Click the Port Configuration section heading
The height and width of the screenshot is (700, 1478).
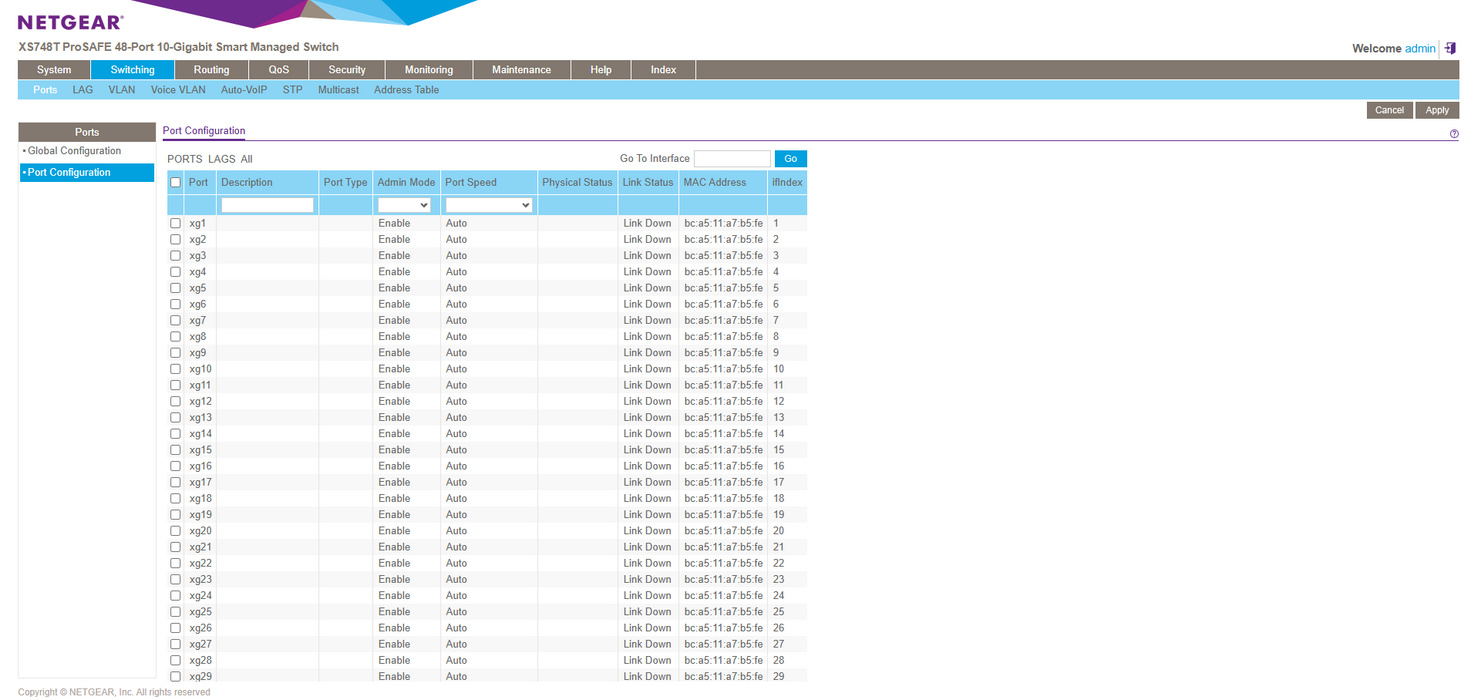[x=204, y=131]
